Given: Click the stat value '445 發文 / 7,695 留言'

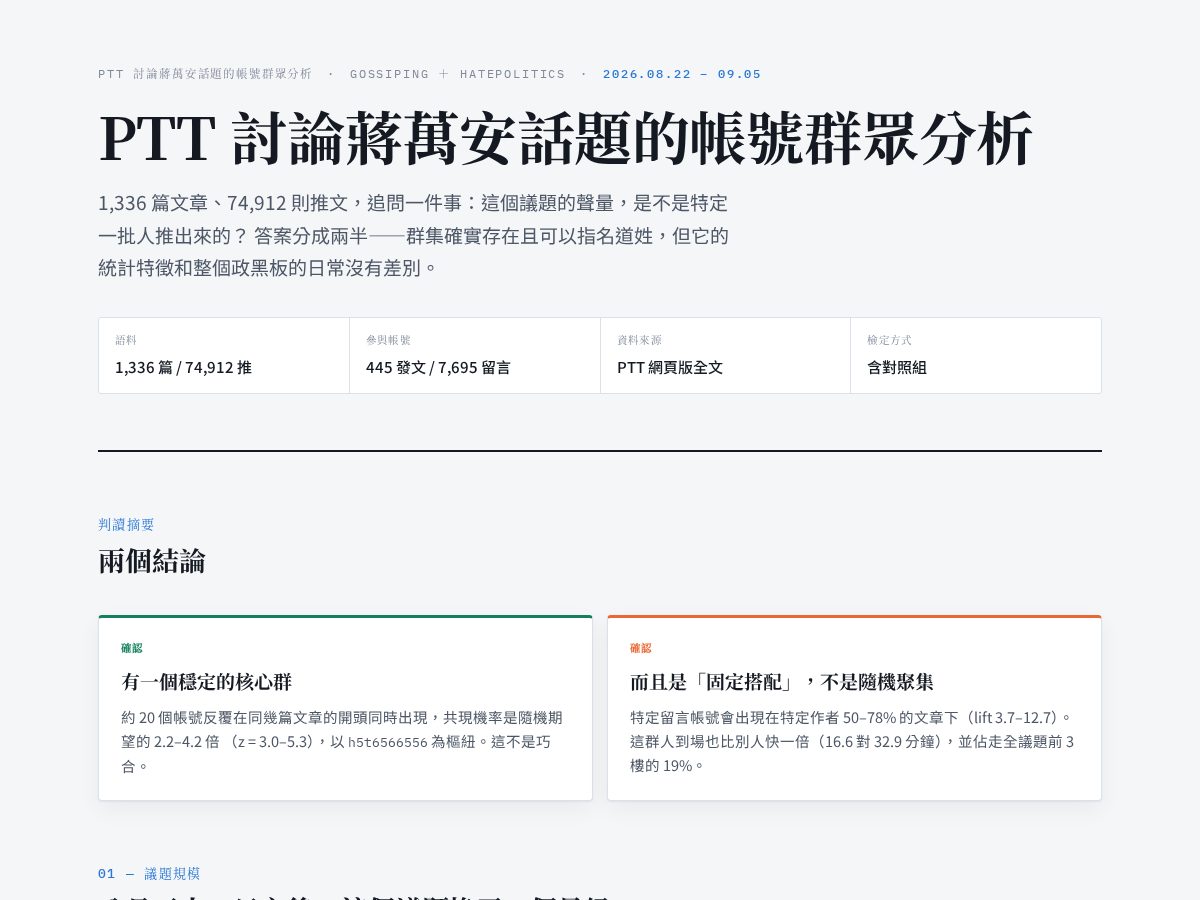Looking at the screenshot, I should tap(438, 367).
